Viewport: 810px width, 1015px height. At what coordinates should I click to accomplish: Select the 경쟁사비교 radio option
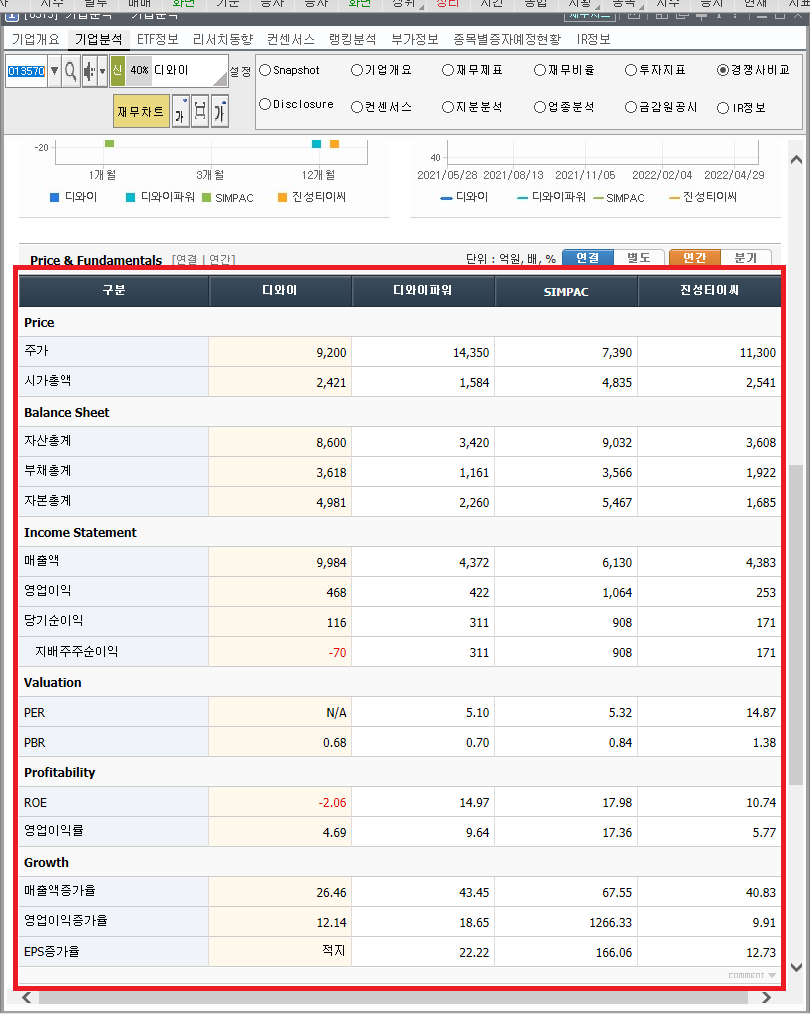click(723, 70)
